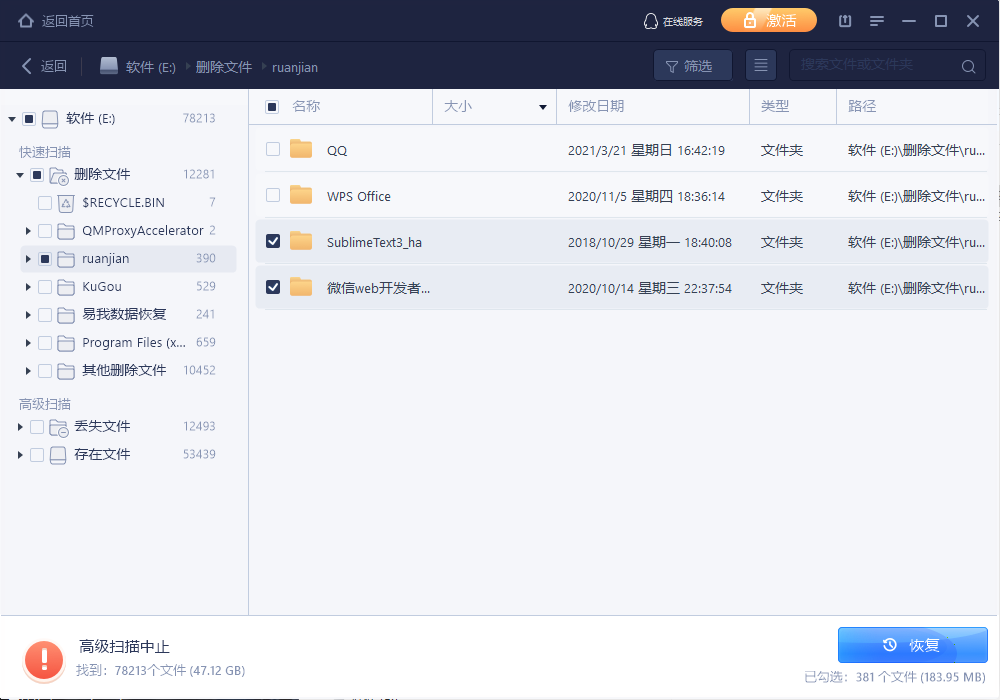
Task: Open the title bar hamburger menu icon
Action: coord(877,21)
